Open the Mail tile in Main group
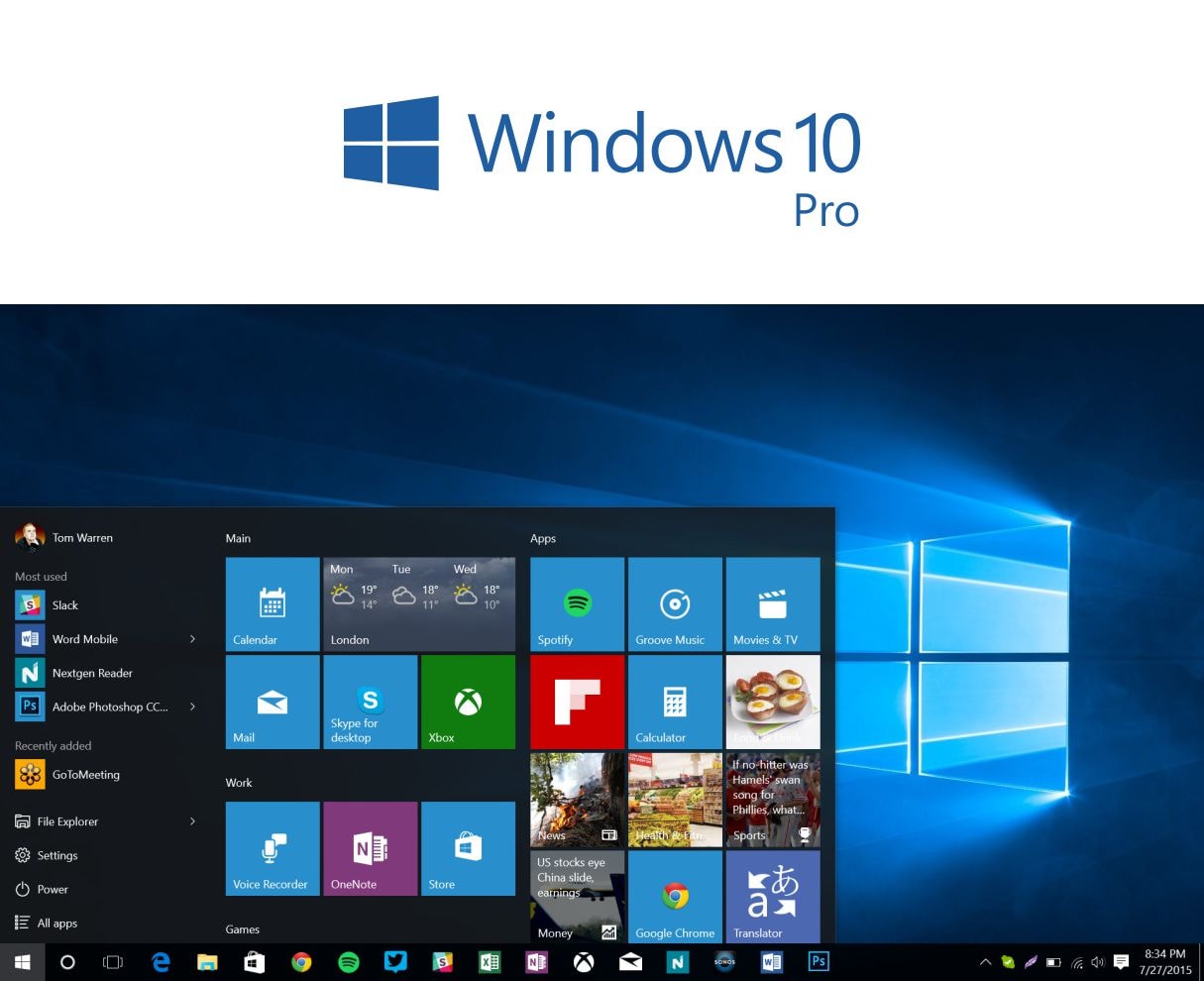Viewport: 1204px width, 981px height. [x=273, y=702]
